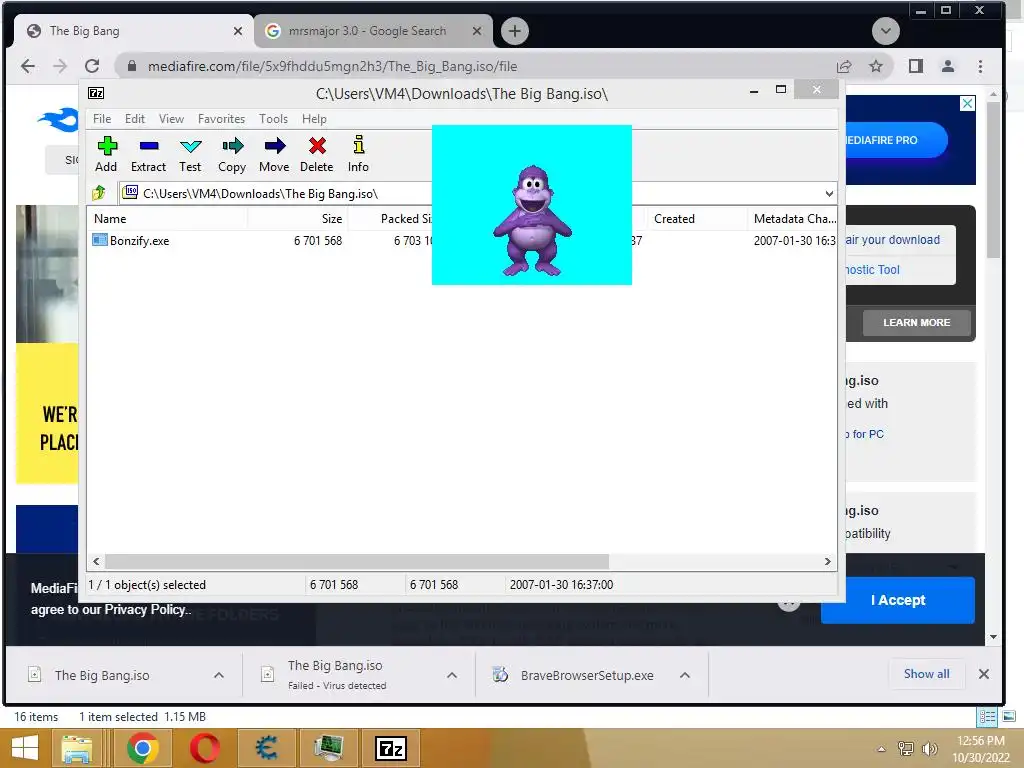Click the repair your download link
Screen dimensions: 1024x768
click(893, 240)
